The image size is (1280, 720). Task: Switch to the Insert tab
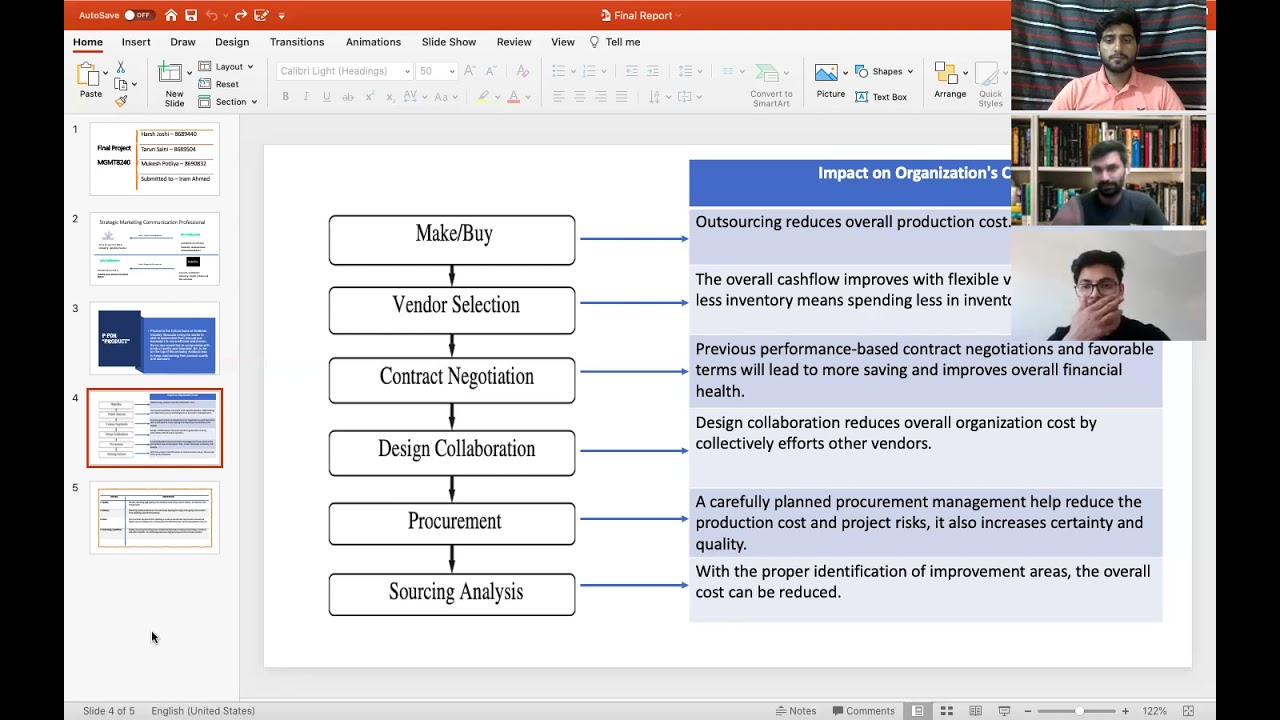[136, 42]
